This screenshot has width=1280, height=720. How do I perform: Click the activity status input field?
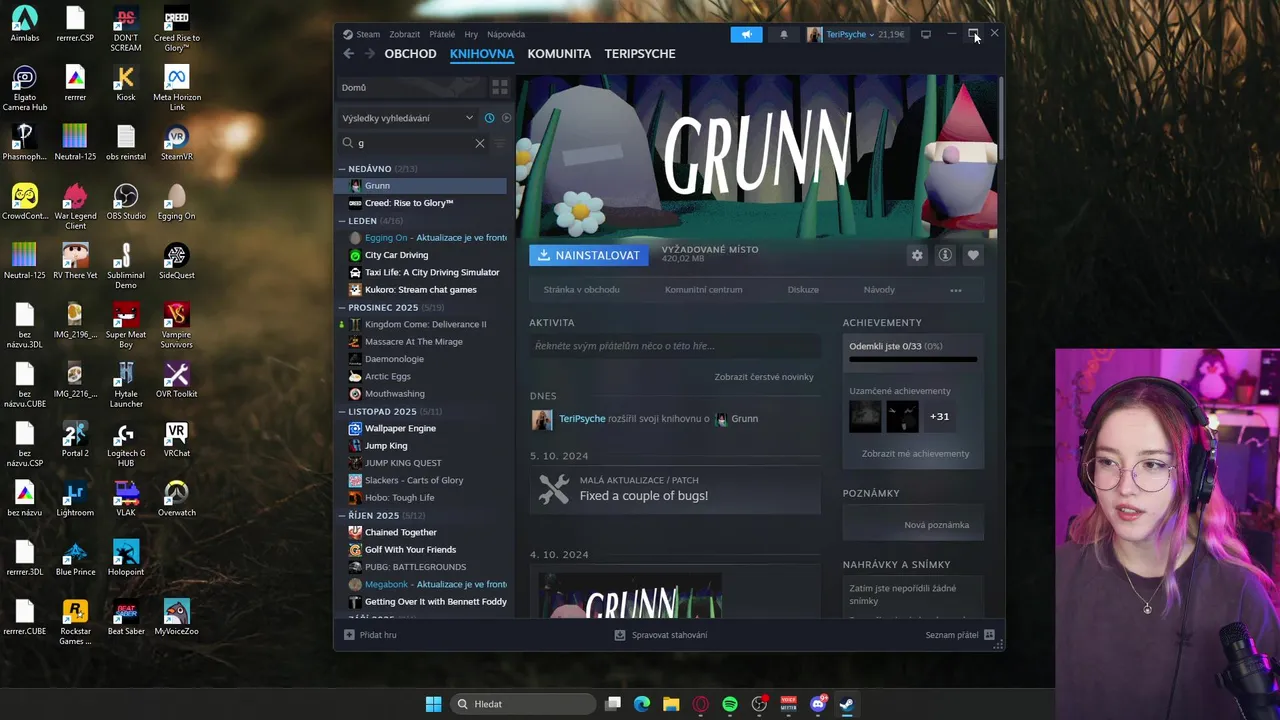pos(675,346)
